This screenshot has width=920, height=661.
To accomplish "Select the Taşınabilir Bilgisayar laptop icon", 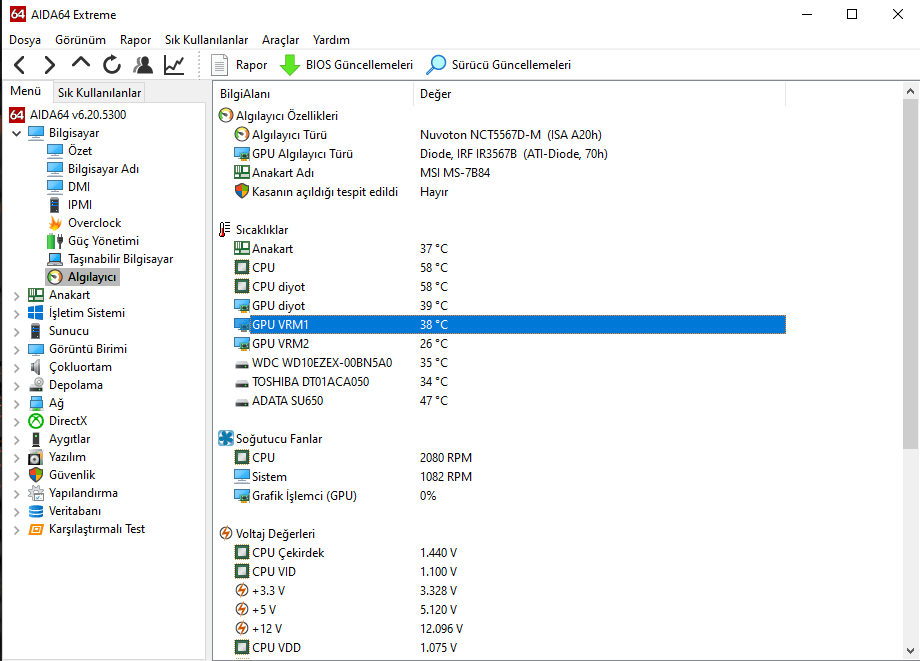I will (x=55, y=259).
